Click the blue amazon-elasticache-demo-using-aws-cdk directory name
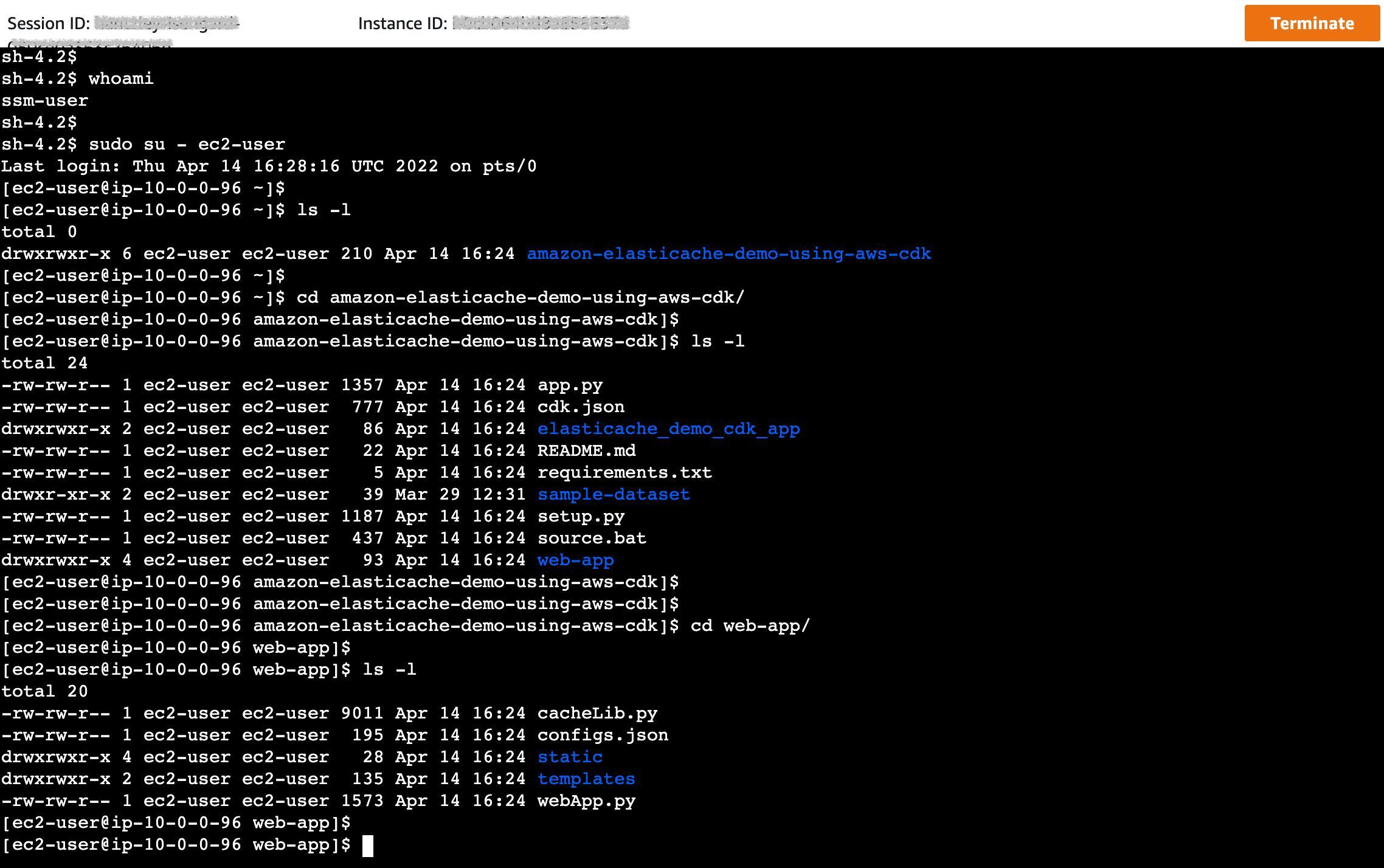 click(x=728, y=253)
